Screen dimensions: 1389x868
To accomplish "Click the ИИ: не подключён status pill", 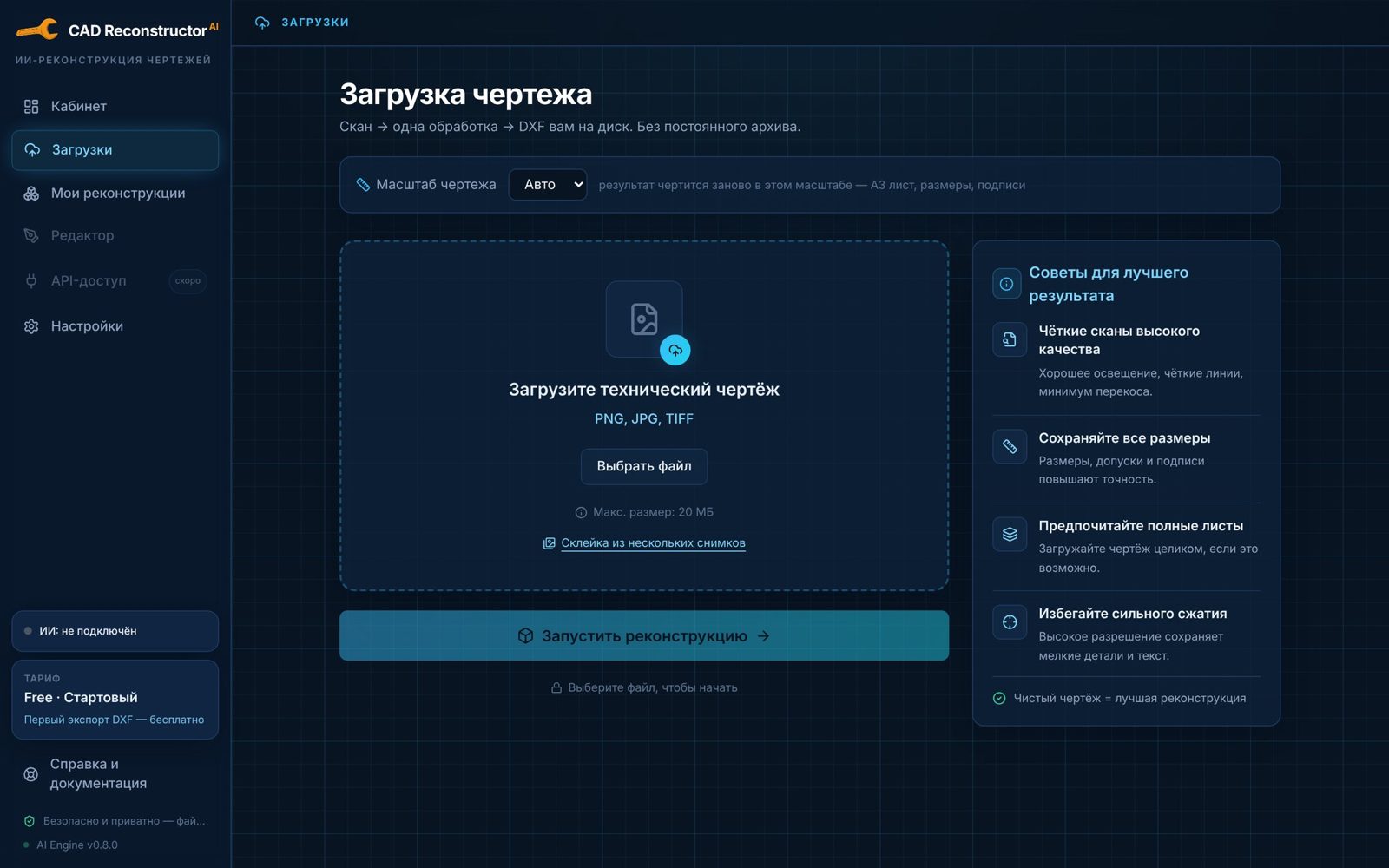I will coord(115,631).
